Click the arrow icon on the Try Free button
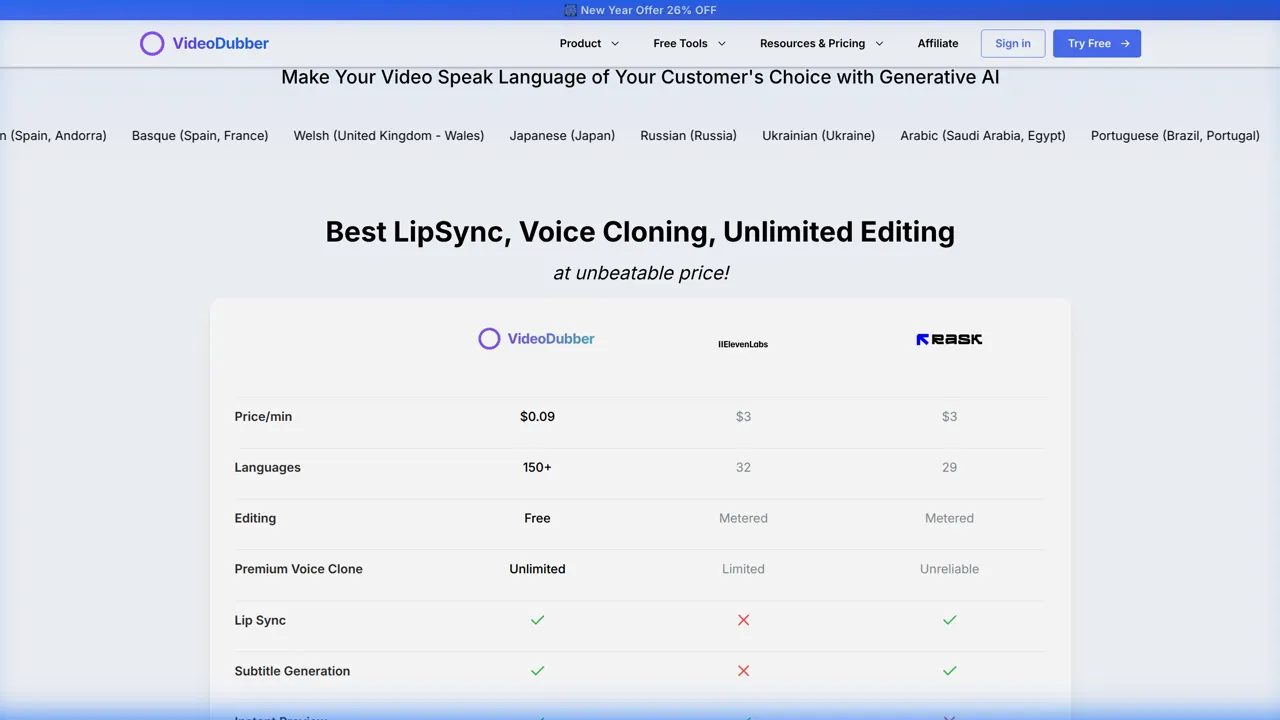The image size is (1280, 720). pyautogui.click(x=1124, y=43)
